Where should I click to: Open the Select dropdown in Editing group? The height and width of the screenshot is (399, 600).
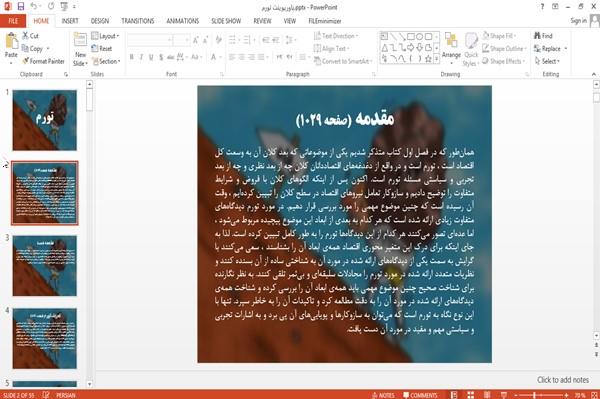(547, 61)
